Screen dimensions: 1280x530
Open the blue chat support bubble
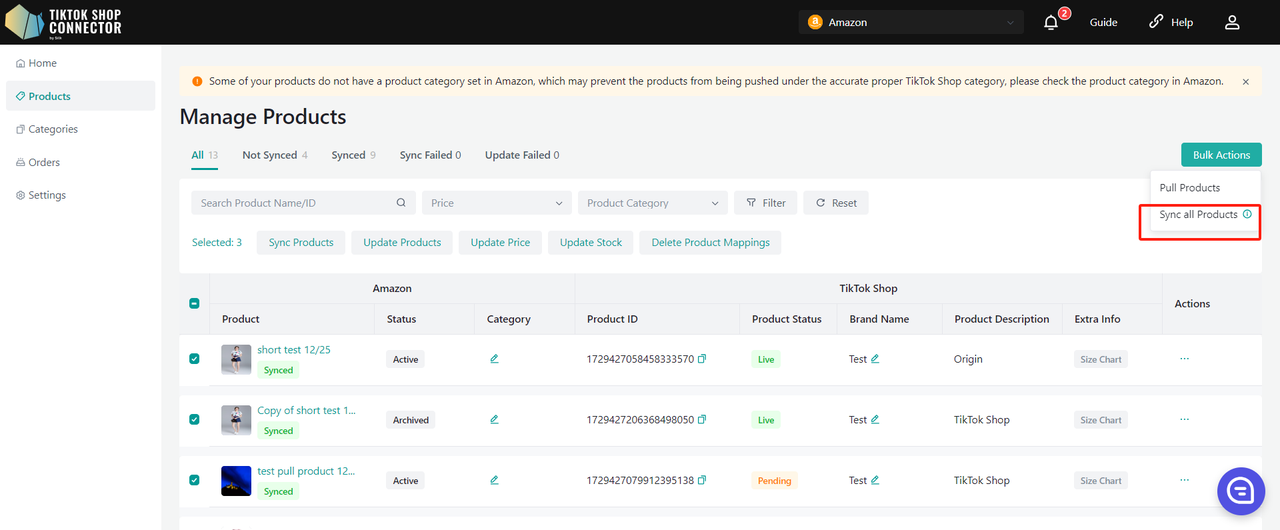coord(1241,491)
